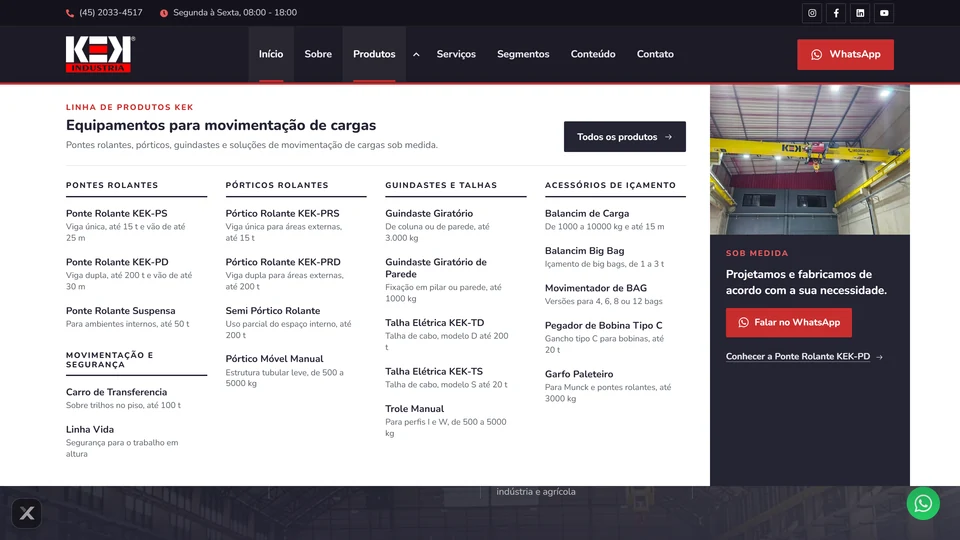
Task: Click the Todos os produtos button
Action: 624,137
